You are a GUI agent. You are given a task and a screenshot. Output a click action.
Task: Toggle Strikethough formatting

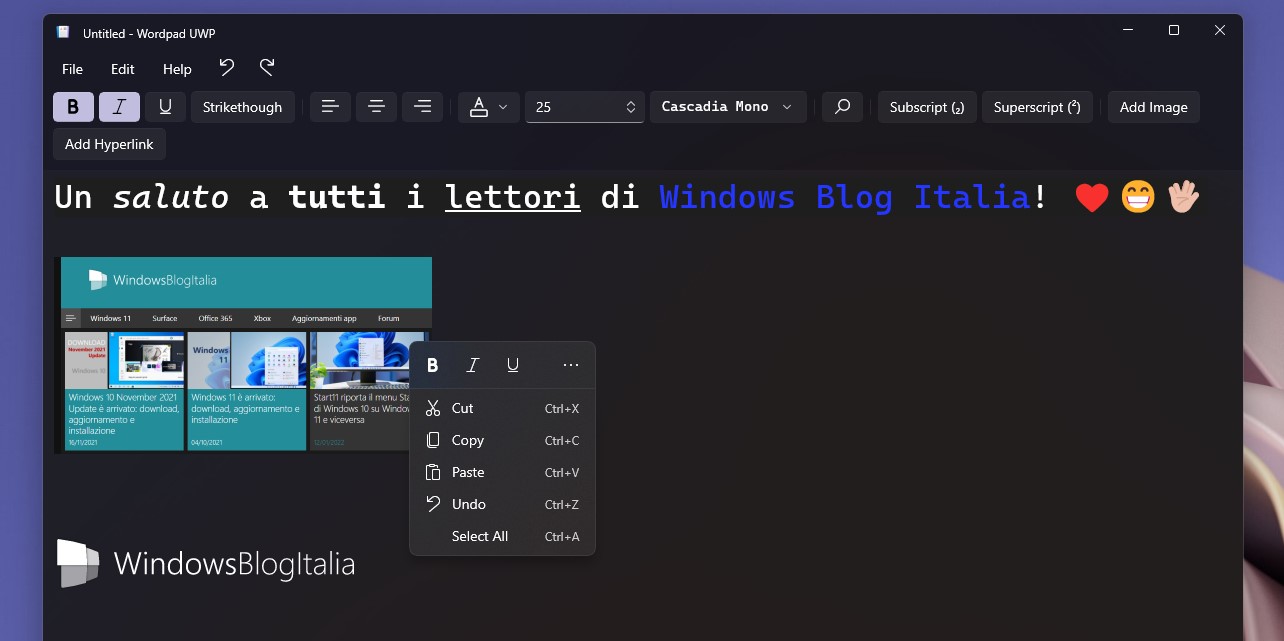tap(243, 107)
